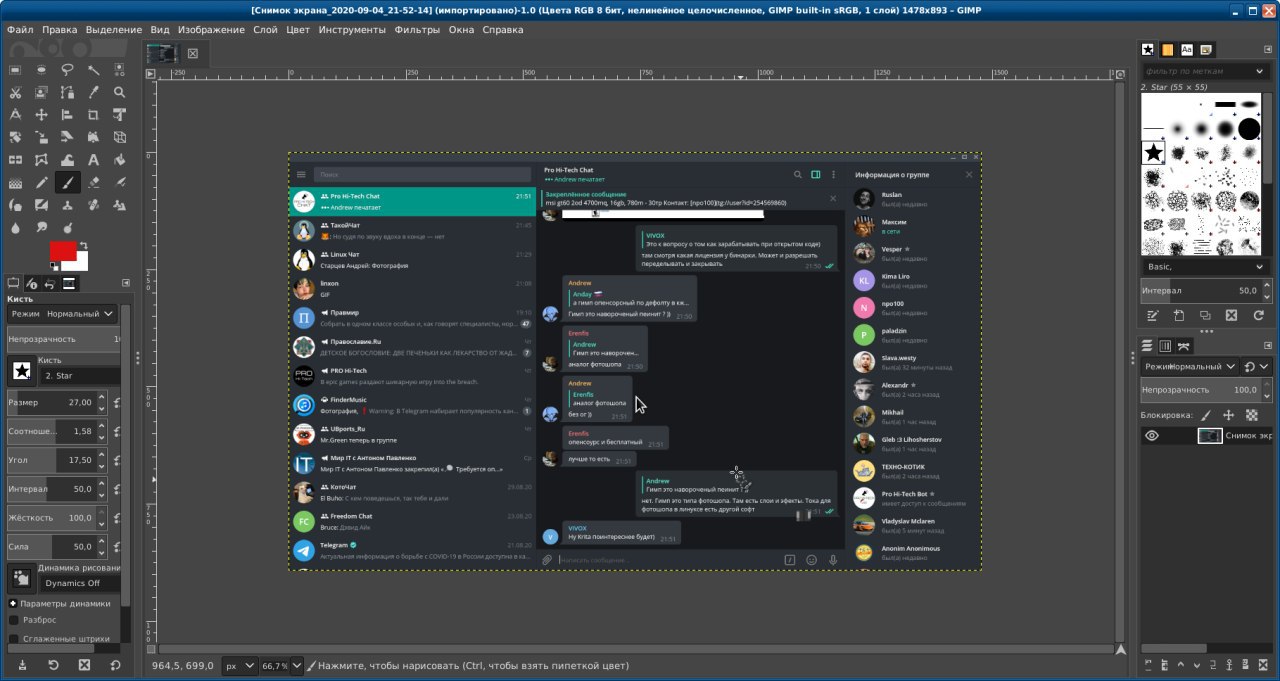
Task: Select the Heal bandage tool
Action: pos(93,205)
